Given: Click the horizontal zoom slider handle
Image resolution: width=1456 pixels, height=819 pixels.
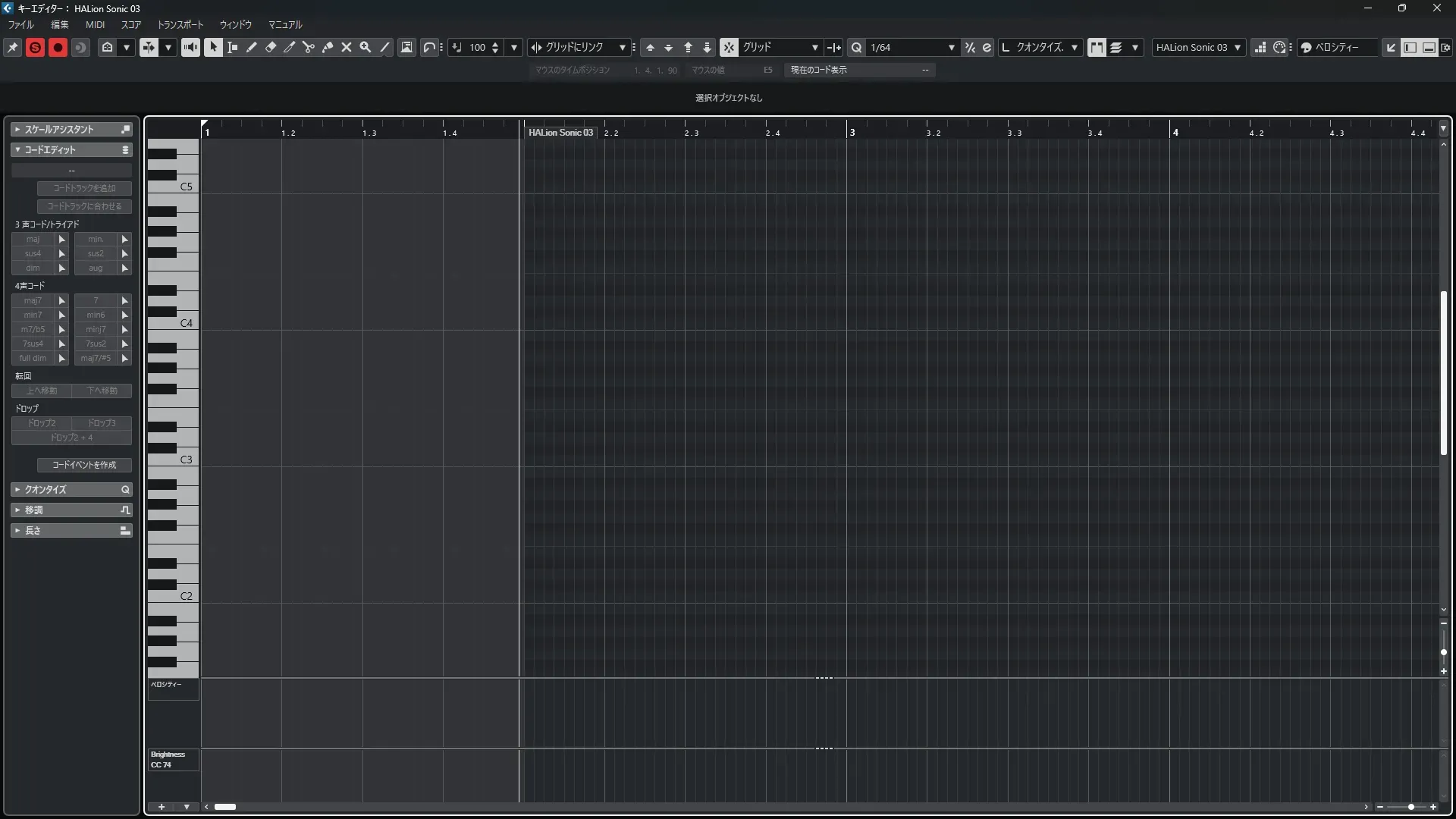Looking at the screenshot, I should click(x=1411, y=807).
